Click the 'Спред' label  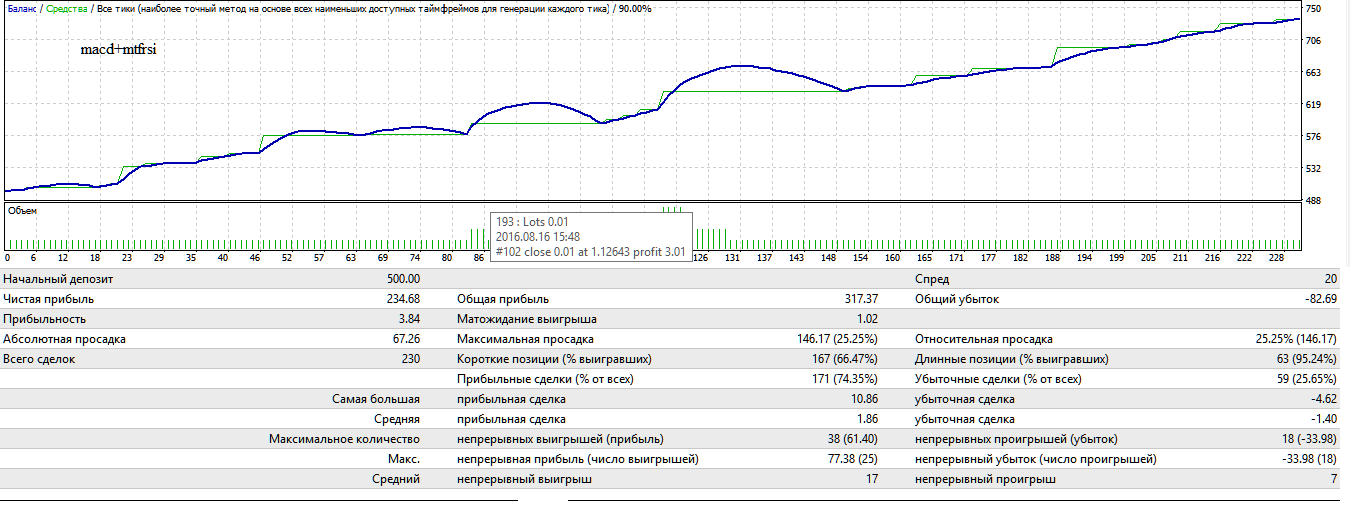coord(932,279)
